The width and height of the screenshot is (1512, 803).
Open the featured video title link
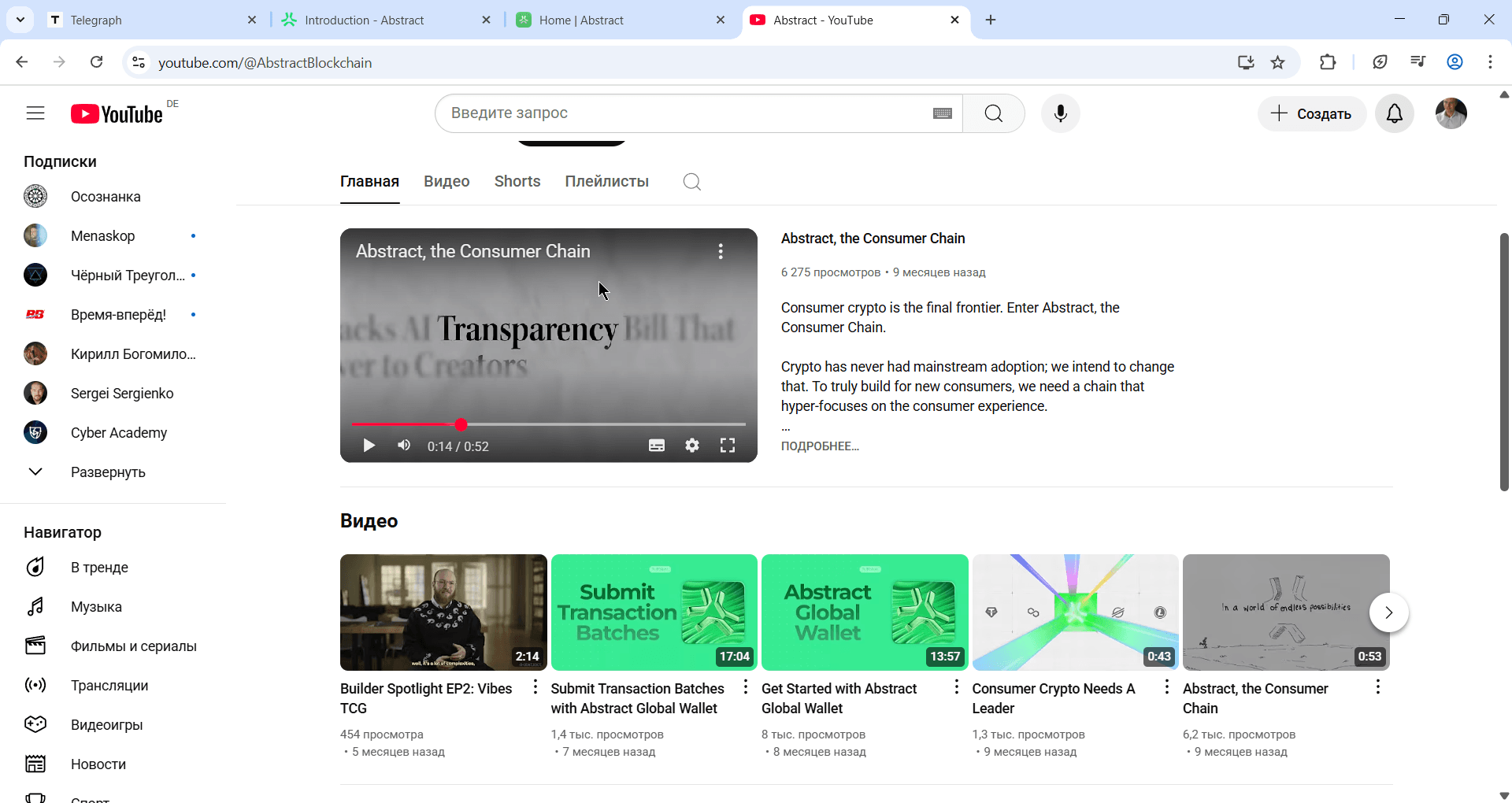tap(873, 239)
